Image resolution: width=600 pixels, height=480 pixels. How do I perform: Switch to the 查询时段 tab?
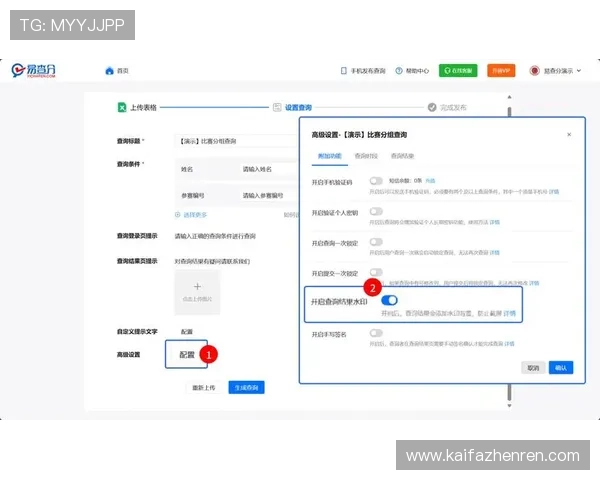tap(366, 156)
